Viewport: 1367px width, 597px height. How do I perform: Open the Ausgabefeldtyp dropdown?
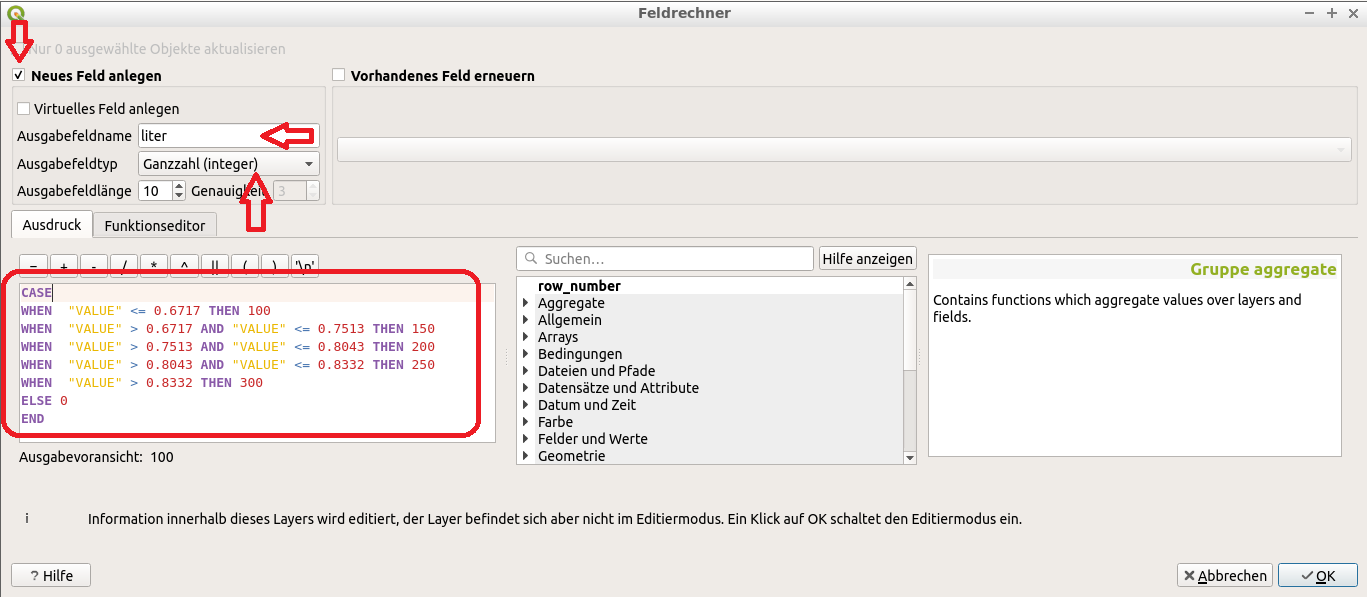click(x=229, y=164)
